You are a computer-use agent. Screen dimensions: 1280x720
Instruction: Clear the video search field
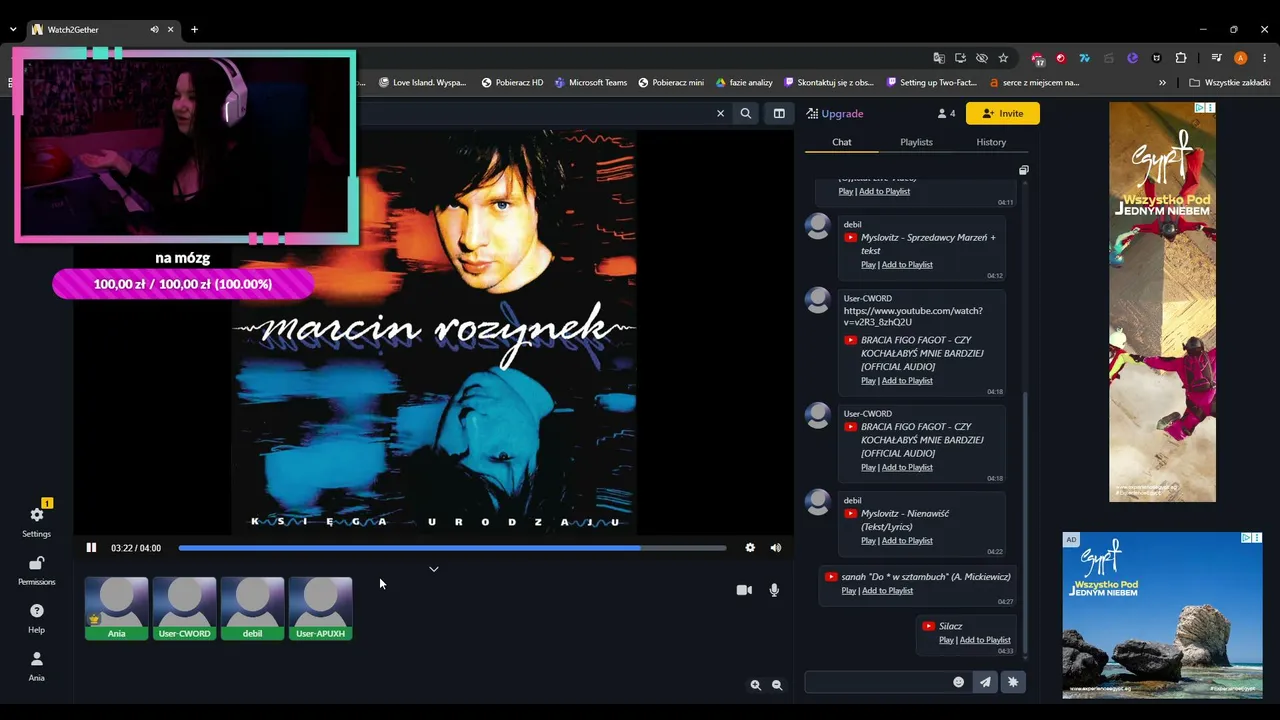[x=720, y=114]
